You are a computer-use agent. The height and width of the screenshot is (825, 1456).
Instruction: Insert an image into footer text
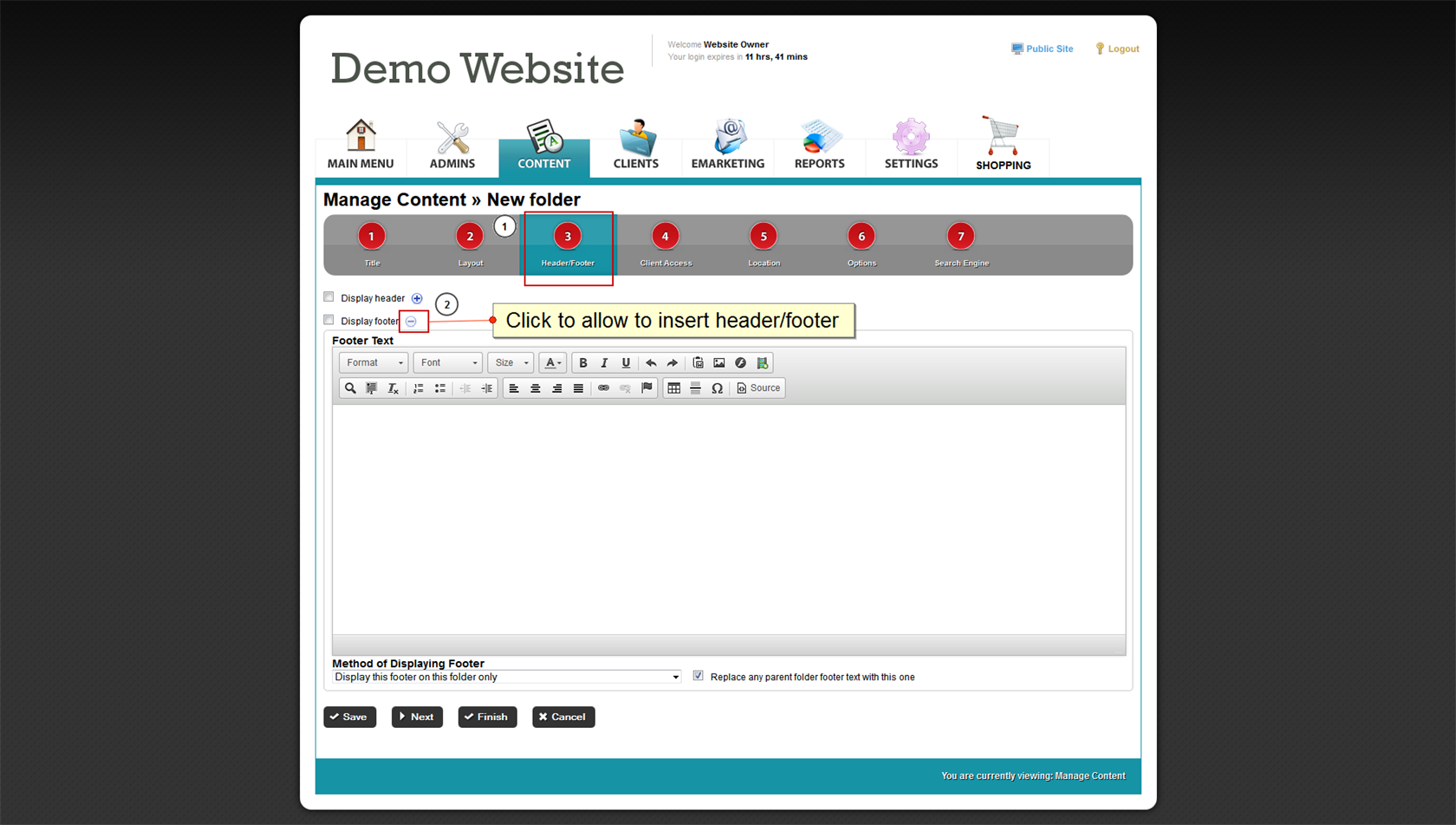(x=719, y=363)
